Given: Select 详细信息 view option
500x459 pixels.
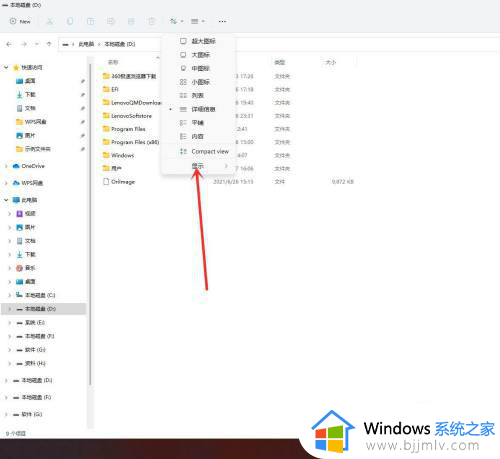Looking at the screenshot, I should (198, 109).
